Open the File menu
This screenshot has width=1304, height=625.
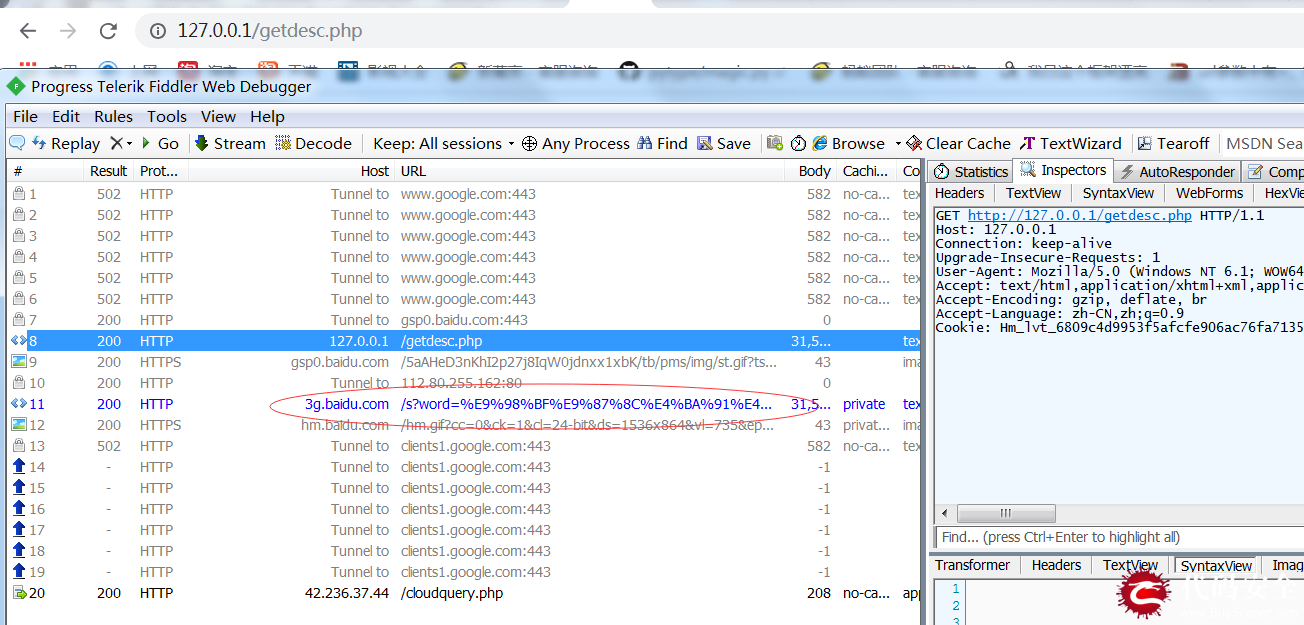pyautogui.click(x=25, y=116)
